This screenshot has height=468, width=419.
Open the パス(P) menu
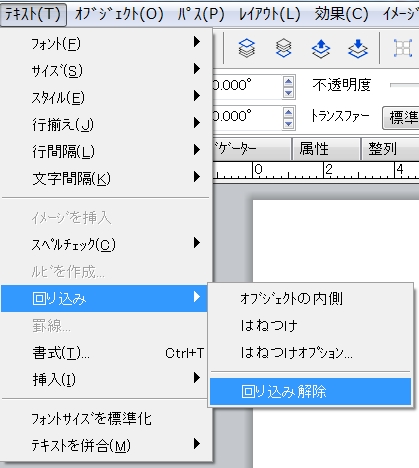[x=201, y=14]
